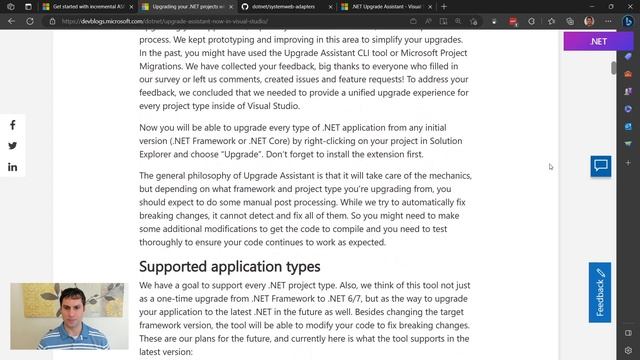Share the article on Facebook
Viewport: 640px width, 360px height.
pyautogui.click(x=13, y=125)
